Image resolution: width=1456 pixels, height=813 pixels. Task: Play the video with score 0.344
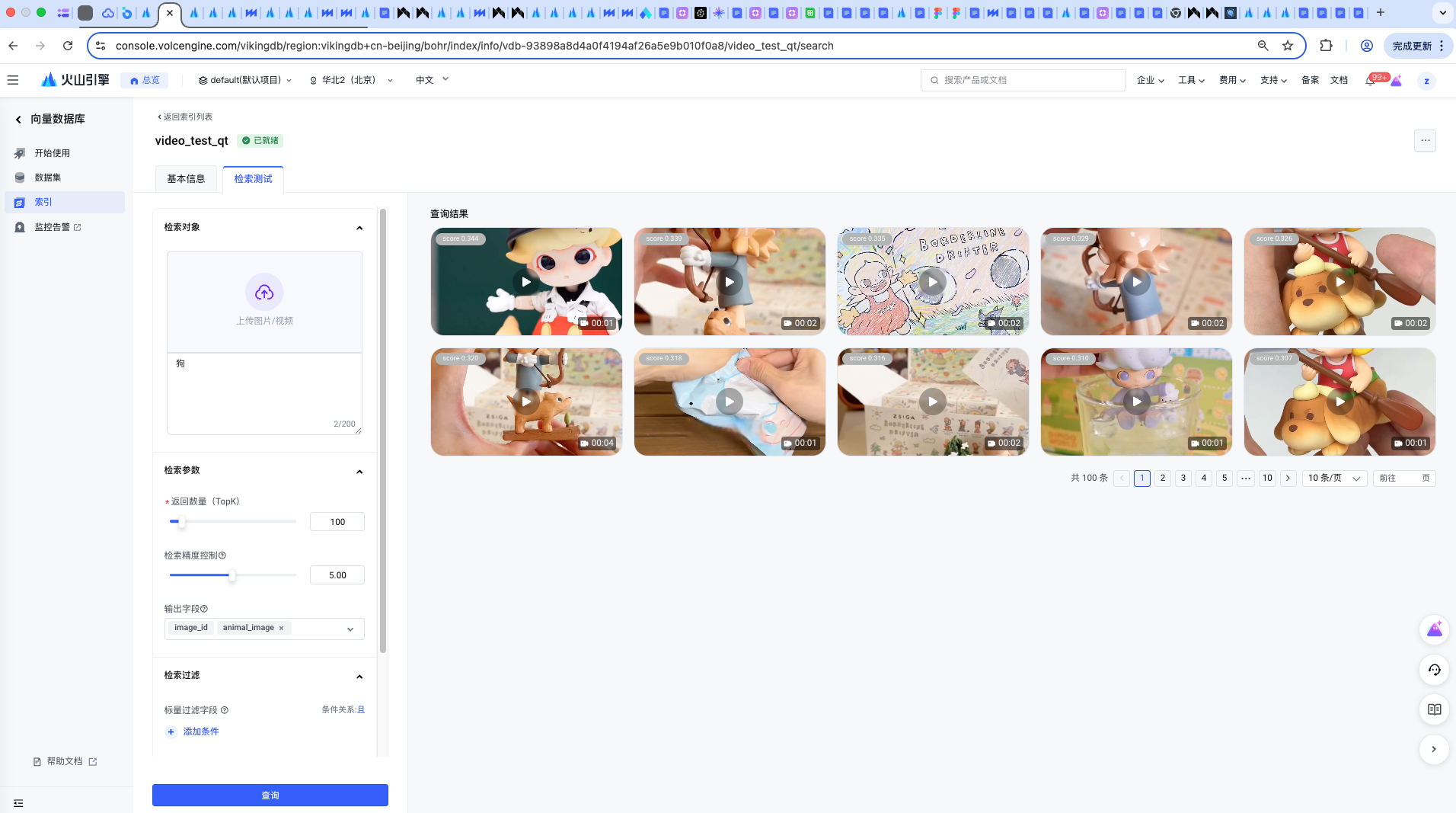[526, 282]
